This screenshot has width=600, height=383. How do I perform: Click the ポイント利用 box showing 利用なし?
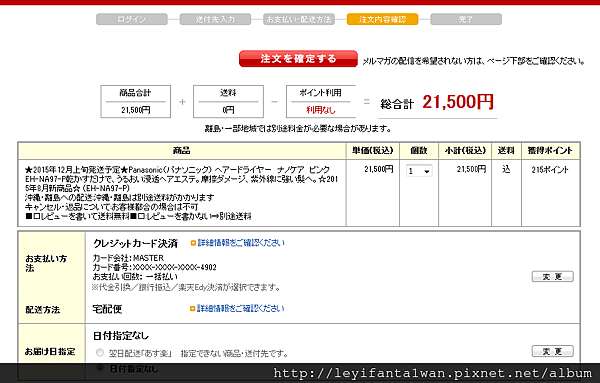click(321, 101)
